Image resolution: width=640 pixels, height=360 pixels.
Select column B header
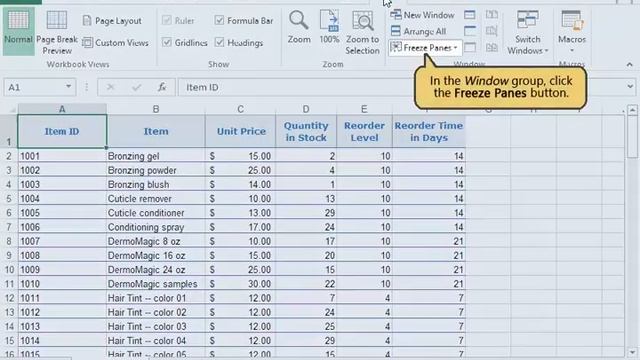156,109
